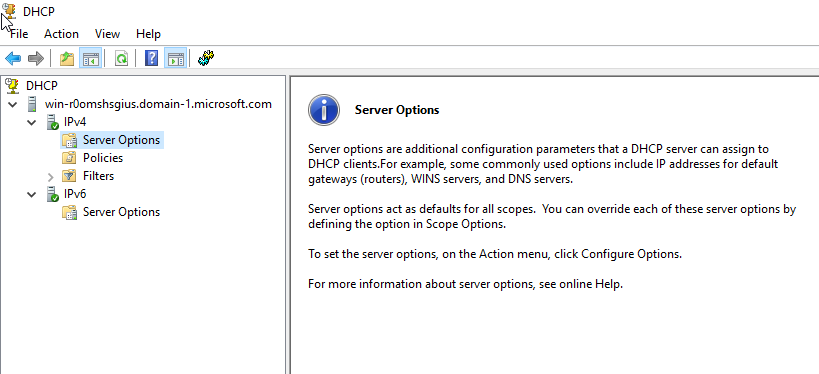
Task: Select Server Options under IPv6
Action: tap(121, 212)
